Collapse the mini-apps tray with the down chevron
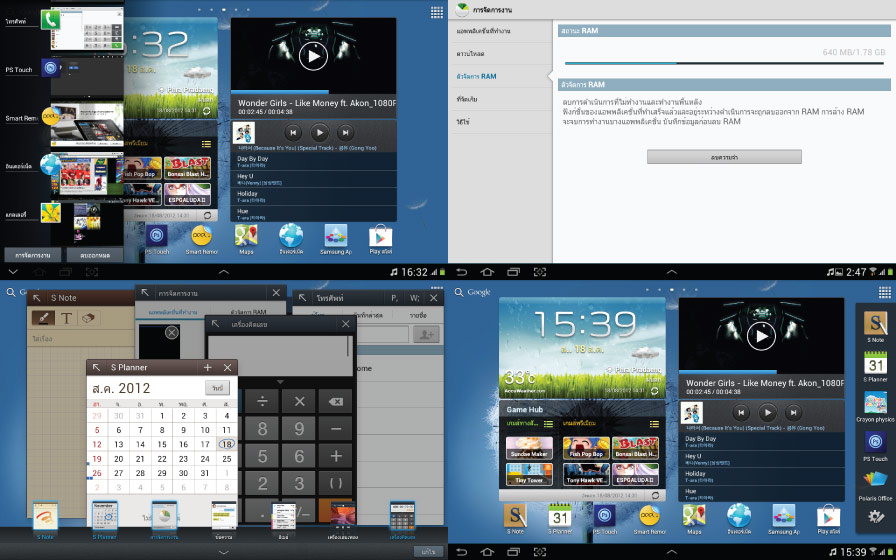896x560 pixels. (223, 553)
